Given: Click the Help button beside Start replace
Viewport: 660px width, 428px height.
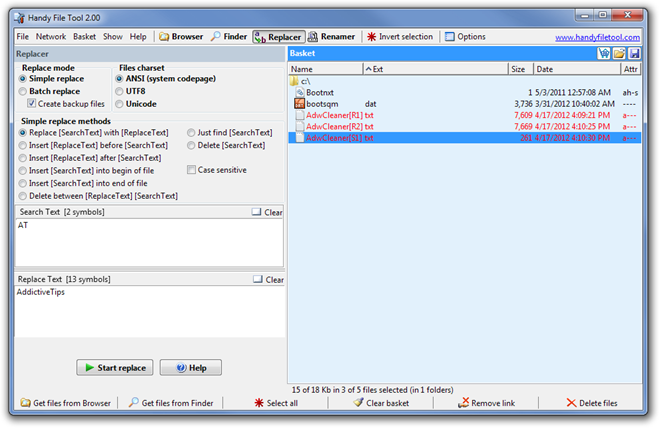Looking at the screenshot, I should pyautogui.click(x=191, y=368).
